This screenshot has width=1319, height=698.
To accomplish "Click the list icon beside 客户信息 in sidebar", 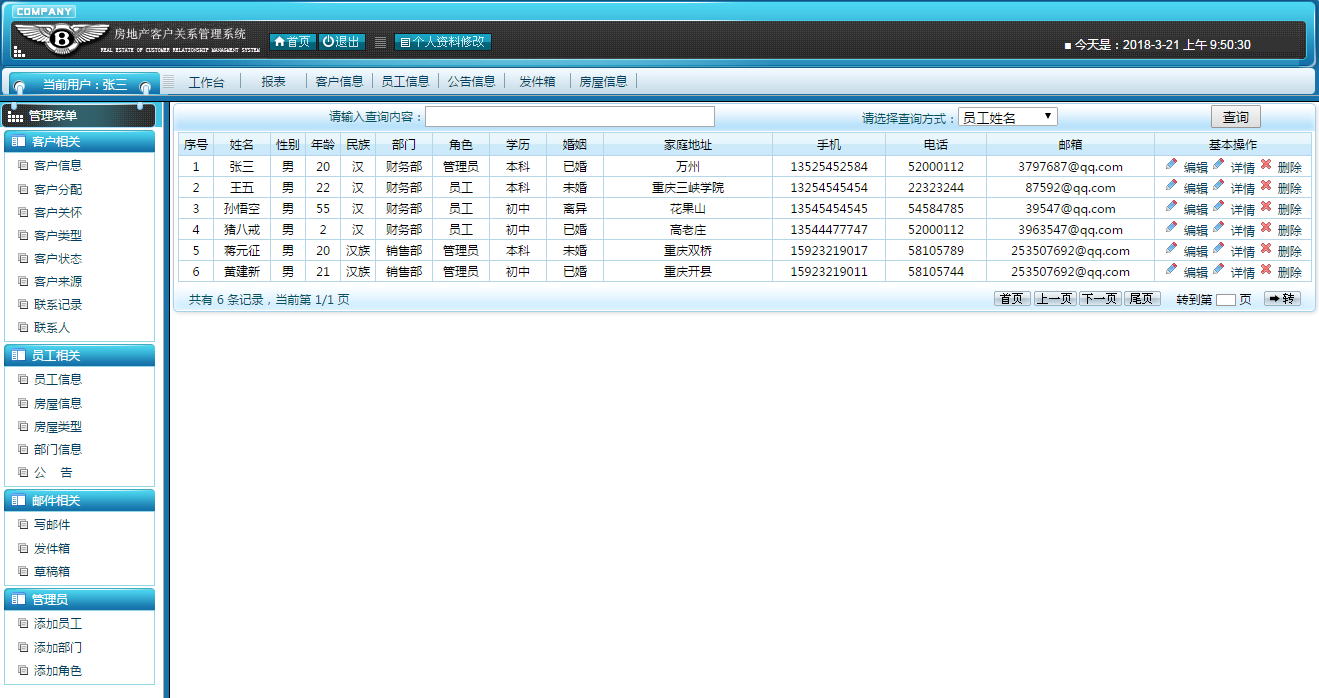I will pos(23,166).
